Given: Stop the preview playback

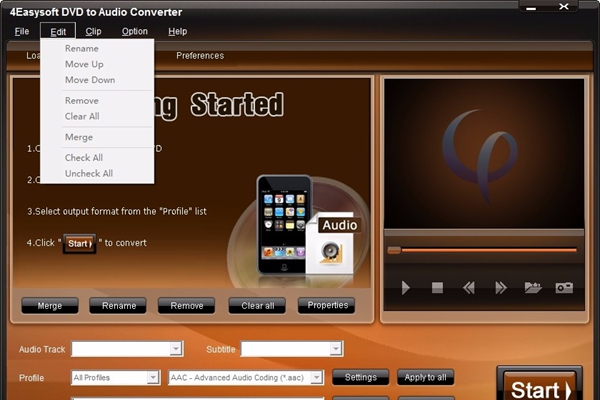Looking at the screenshot, I should coord(437,287).
